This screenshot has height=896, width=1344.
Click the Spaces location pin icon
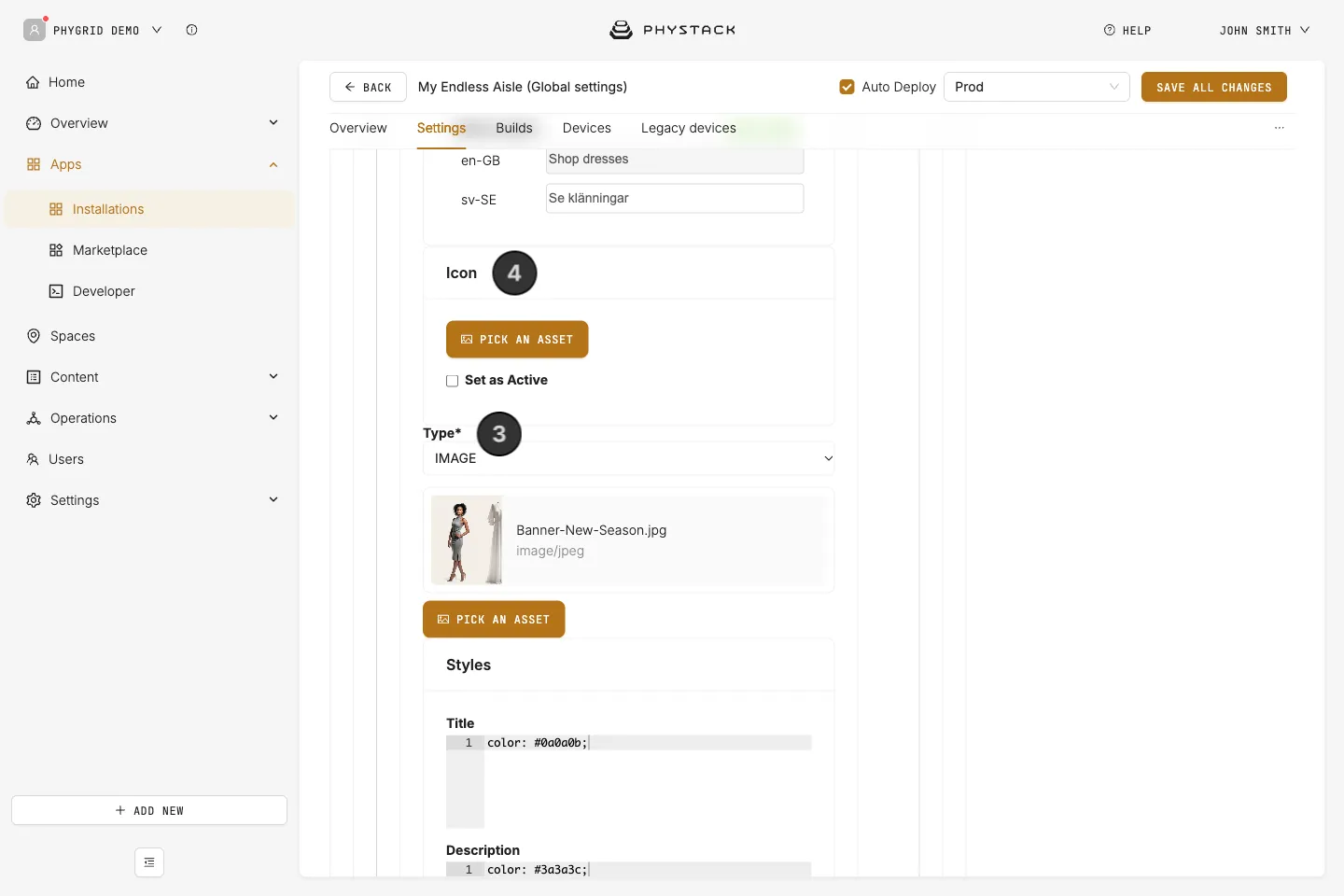pyautogui.click(x=34, y=336)
